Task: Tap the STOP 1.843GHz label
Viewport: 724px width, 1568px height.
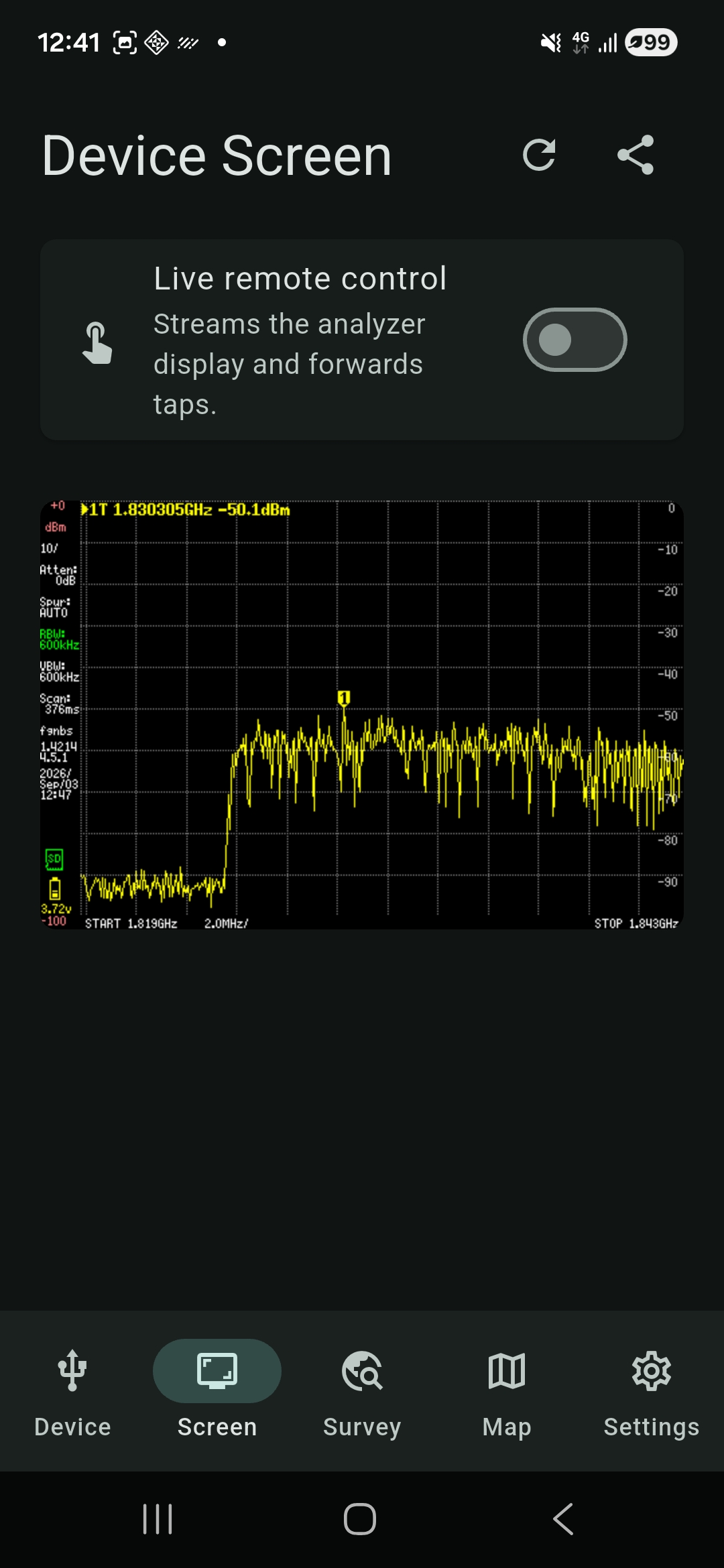Action: coord(636,923)
